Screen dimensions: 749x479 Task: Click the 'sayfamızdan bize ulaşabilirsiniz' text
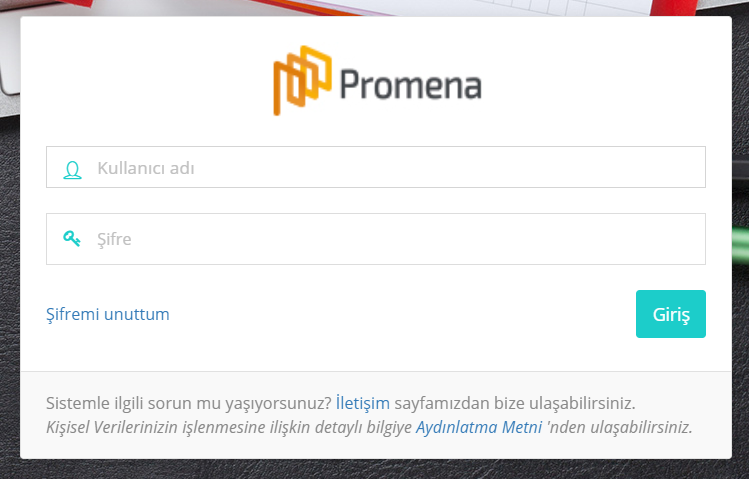pyautogui.click(x=515, y=403)
